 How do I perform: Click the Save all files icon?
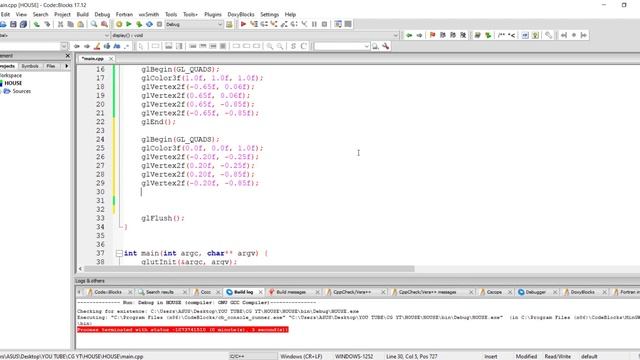coord(23,24)
